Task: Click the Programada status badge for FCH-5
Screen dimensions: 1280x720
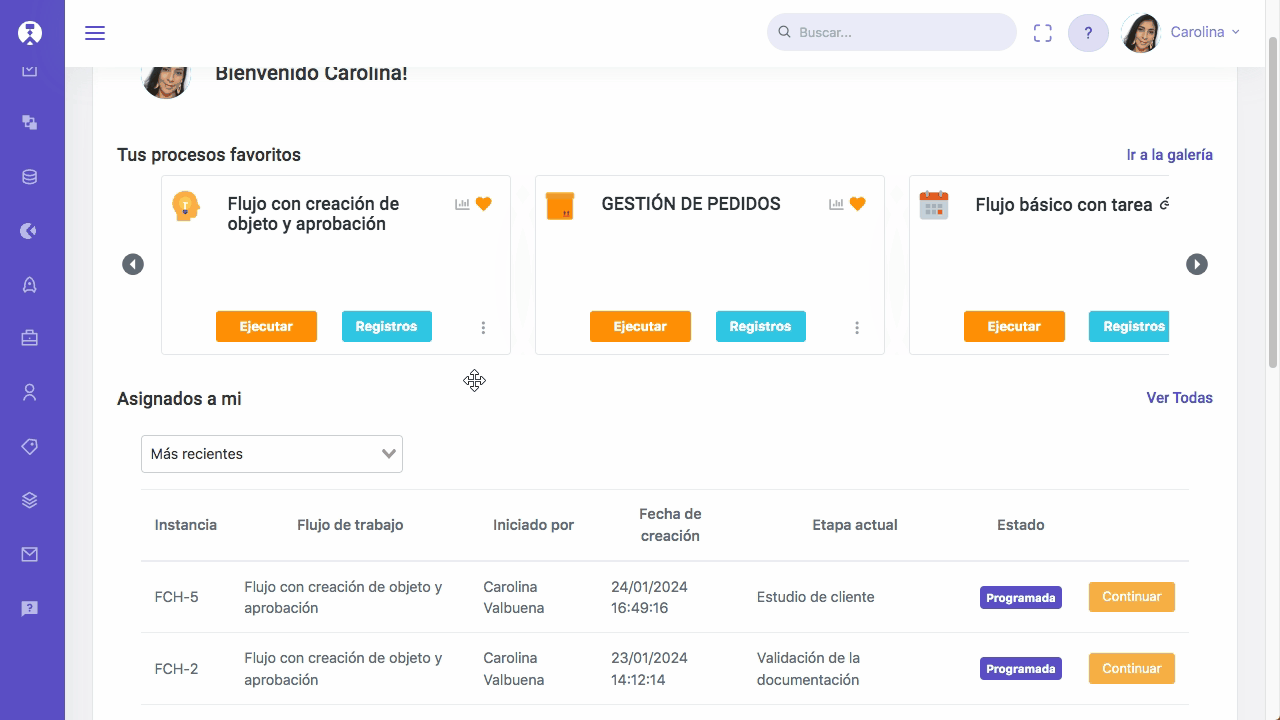Action: [x=1021, y=598]
